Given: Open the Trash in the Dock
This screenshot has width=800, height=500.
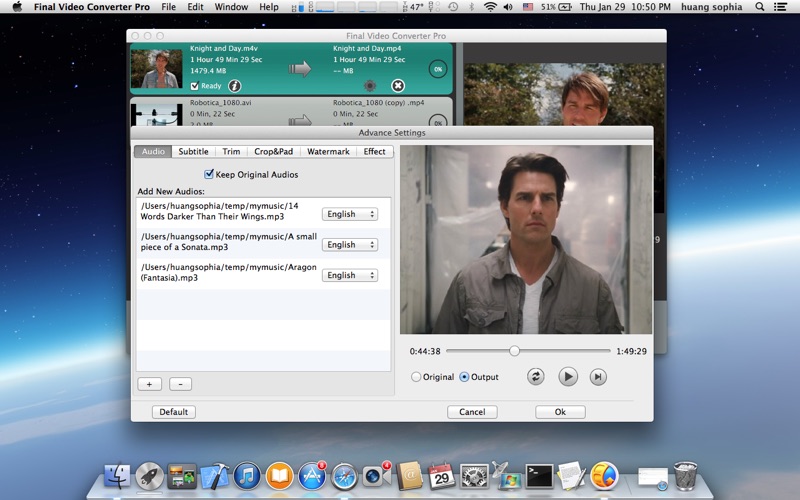Looking at the screenshot, I should pyautogui.click(x=685, y=476).
